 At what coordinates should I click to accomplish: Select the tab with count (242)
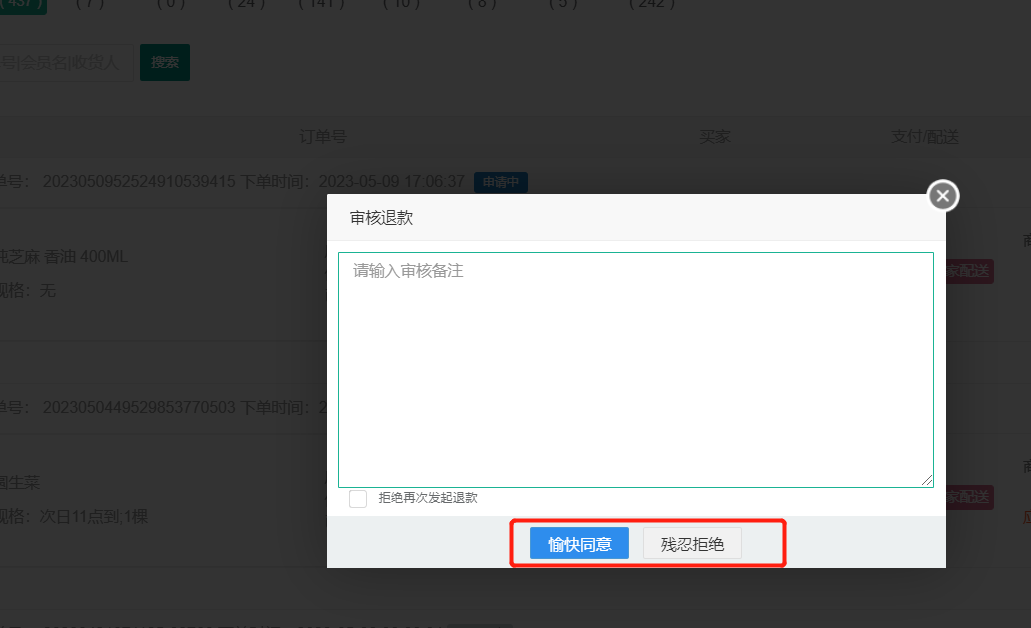coord(652,4)
